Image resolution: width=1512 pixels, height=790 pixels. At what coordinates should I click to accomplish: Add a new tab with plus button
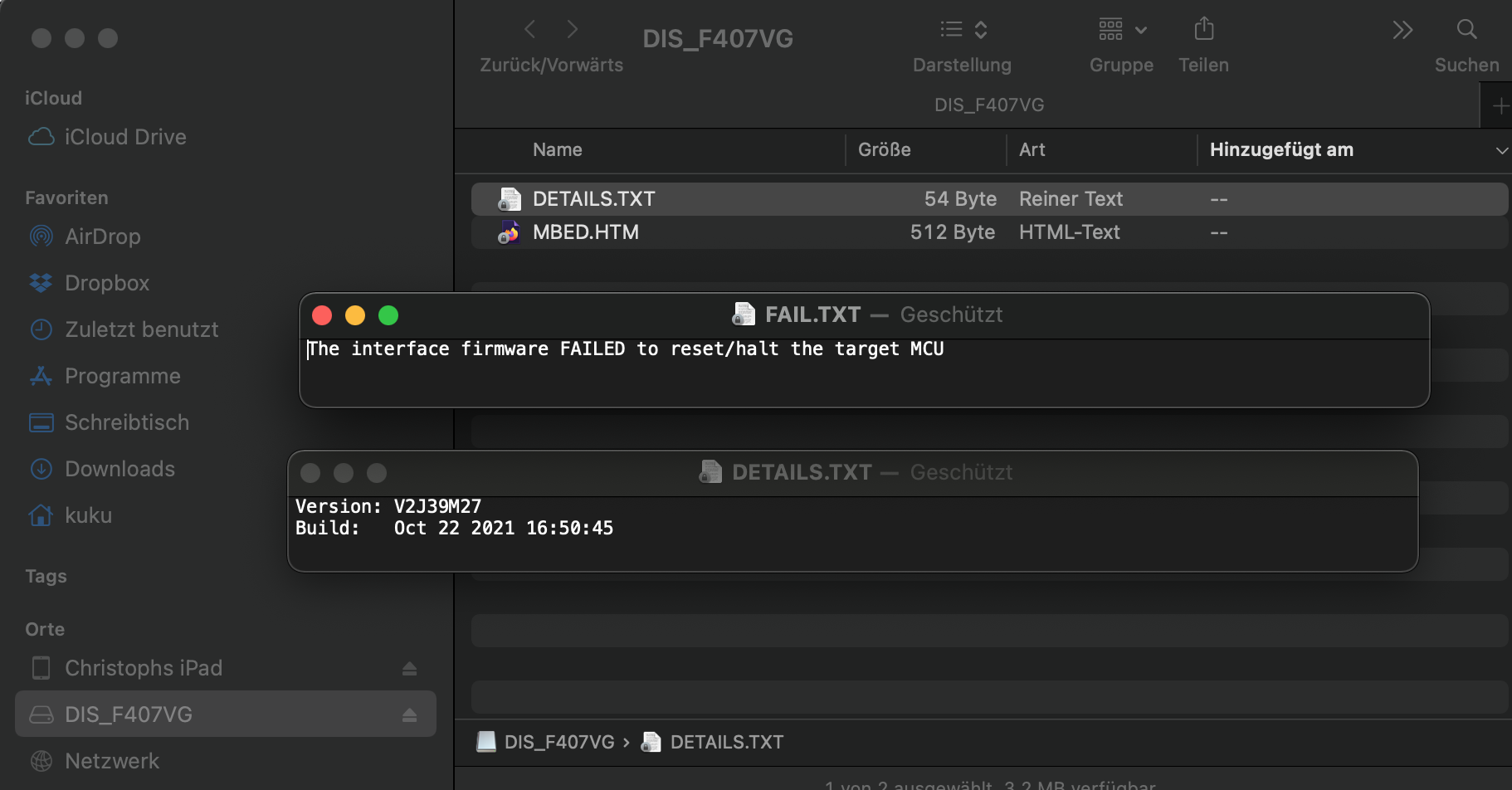pyautogui.click(x=1500, y=105)
